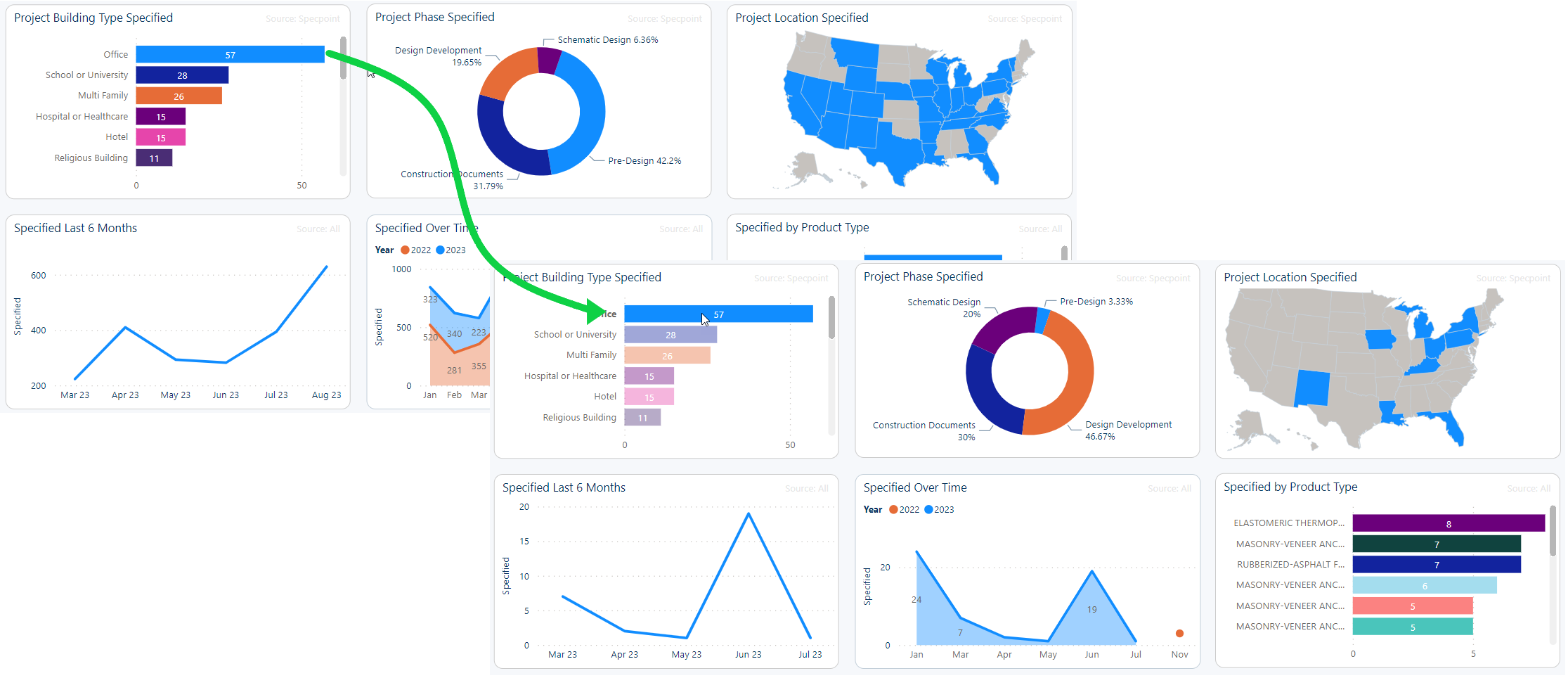This screenshot has height=678, width=1568.
Task: Click the RUBBERIZED-ASPHALT F... bar
Action: [x=1436, y=565]
